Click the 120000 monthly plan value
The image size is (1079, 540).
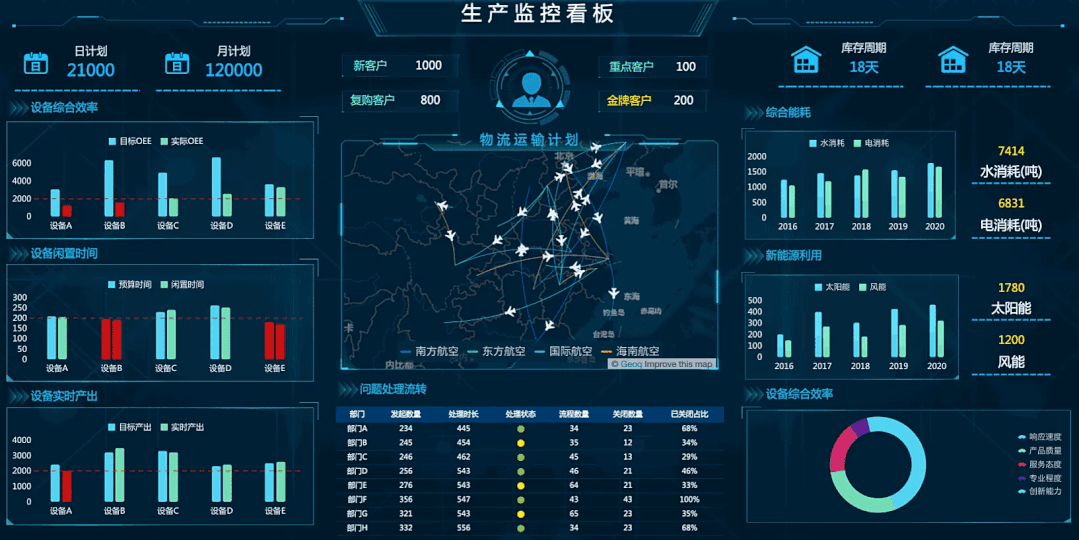tap(234, 70)
